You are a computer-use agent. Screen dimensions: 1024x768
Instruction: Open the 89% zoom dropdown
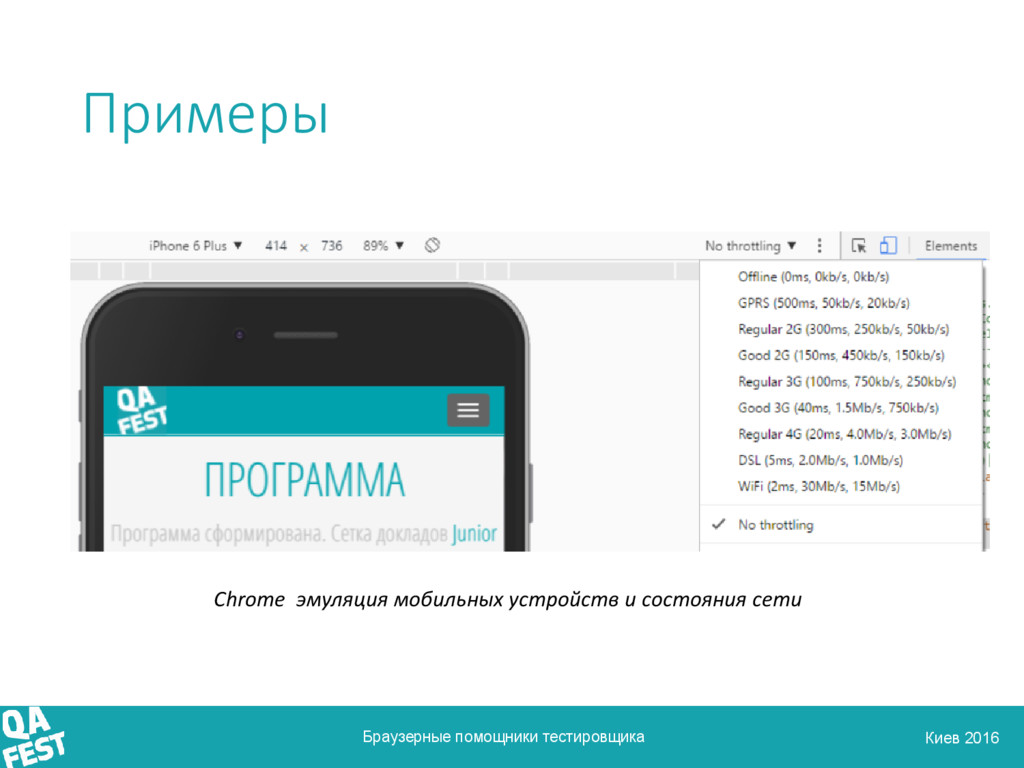[x=383, y=246]
